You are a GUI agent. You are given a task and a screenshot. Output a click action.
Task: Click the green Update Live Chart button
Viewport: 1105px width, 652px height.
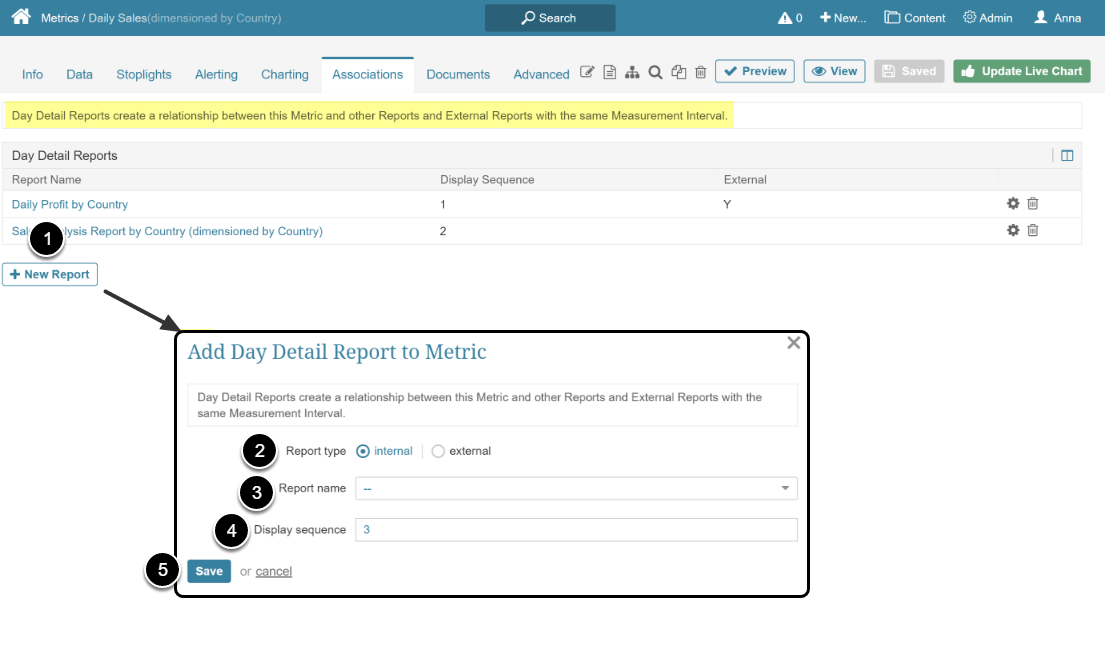(1021, 71)
